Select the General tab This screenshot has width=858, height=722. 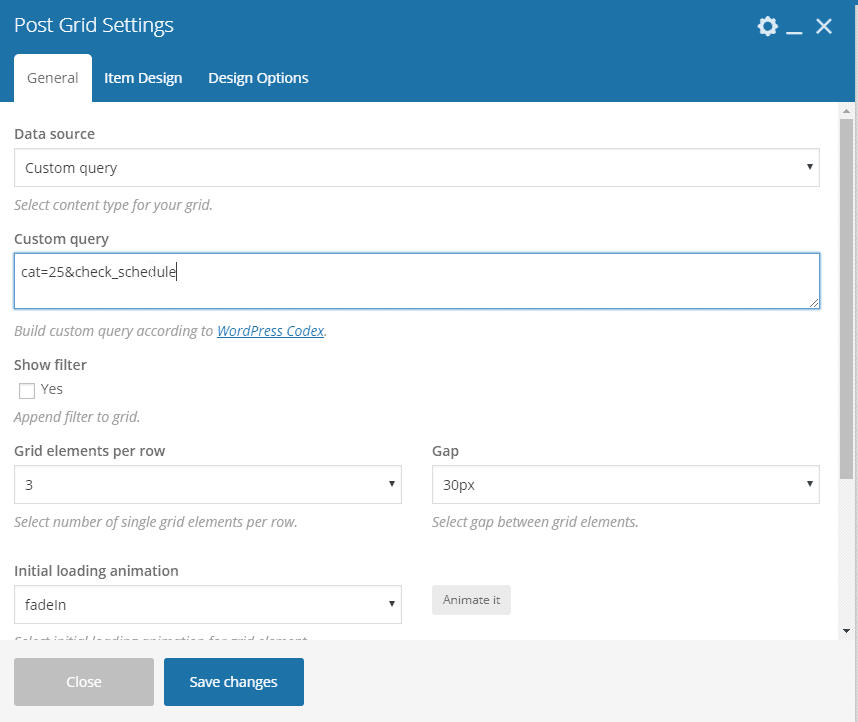[52, 77]
